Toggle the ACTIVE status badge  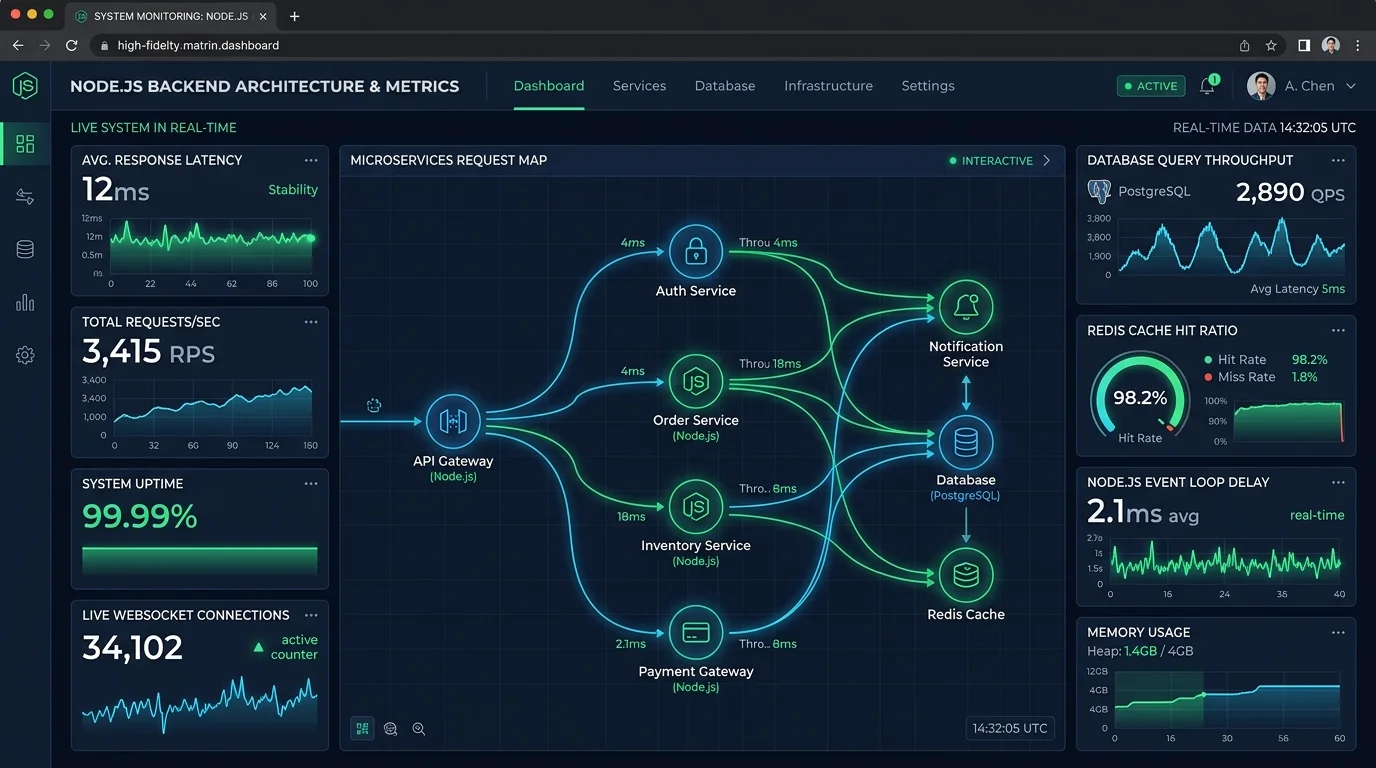[1151, 86]
